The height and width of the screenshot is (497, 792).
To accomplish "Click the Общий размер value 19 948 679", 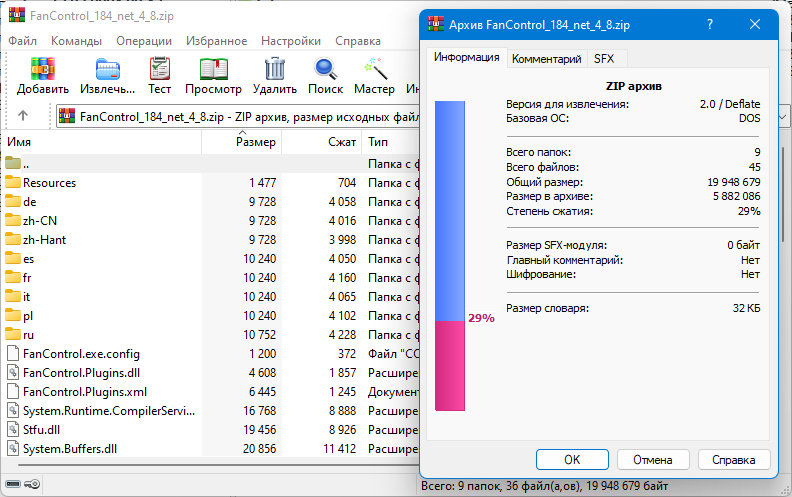I will coord(733,182).
